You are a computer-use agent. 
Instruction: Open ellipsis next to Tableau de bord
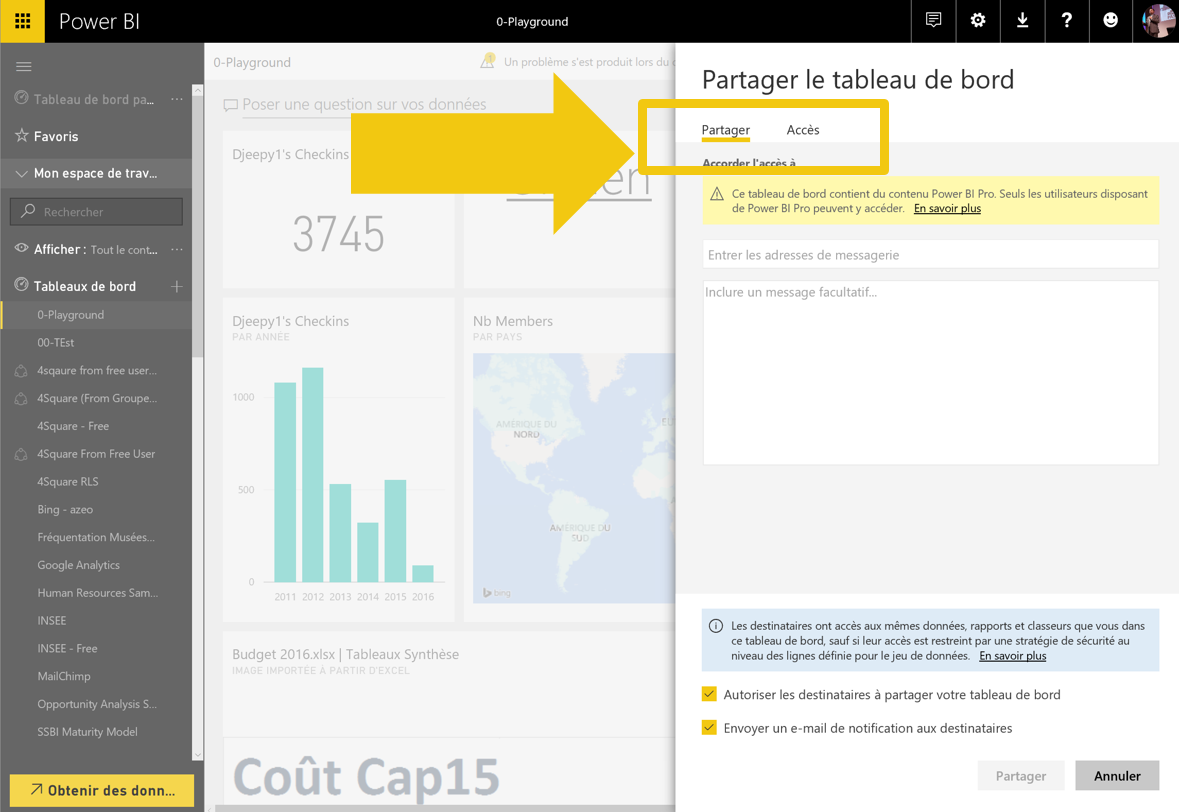pyautogui.click(x=177, y=99)
